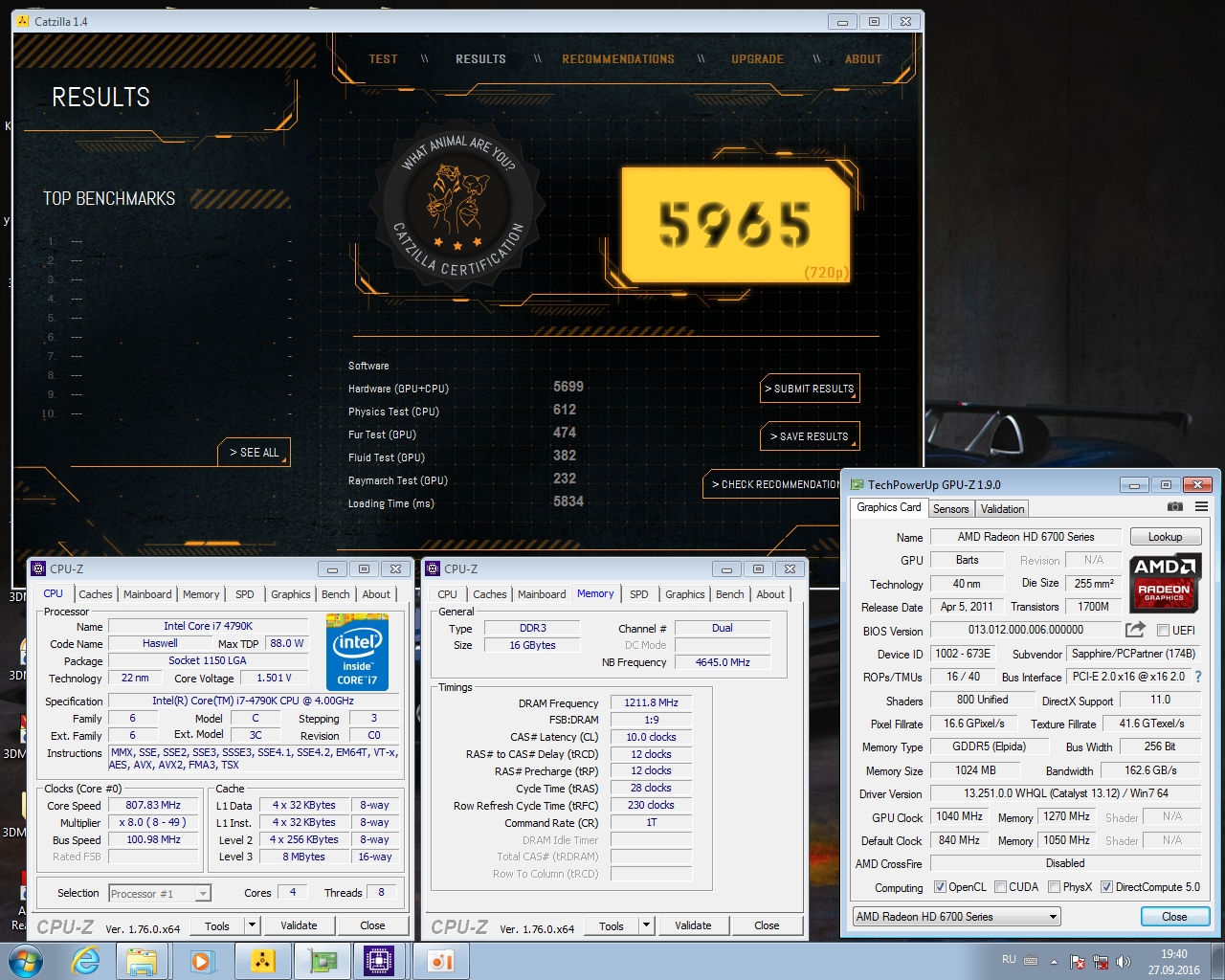Open UPGRADE tab in Catzilla

coord(757,59)
